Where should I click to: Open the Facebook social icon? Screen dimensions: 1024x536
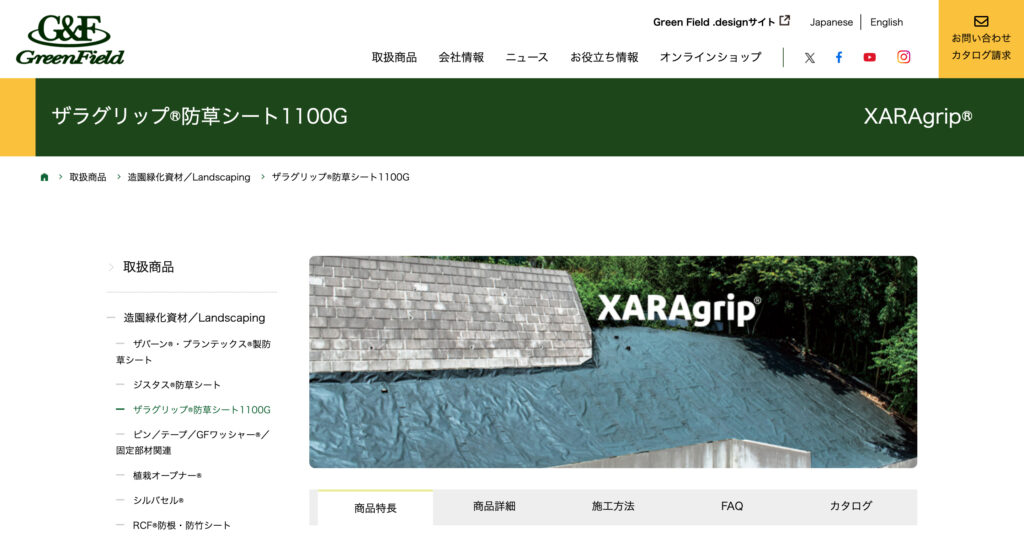(x=839, y=57)
